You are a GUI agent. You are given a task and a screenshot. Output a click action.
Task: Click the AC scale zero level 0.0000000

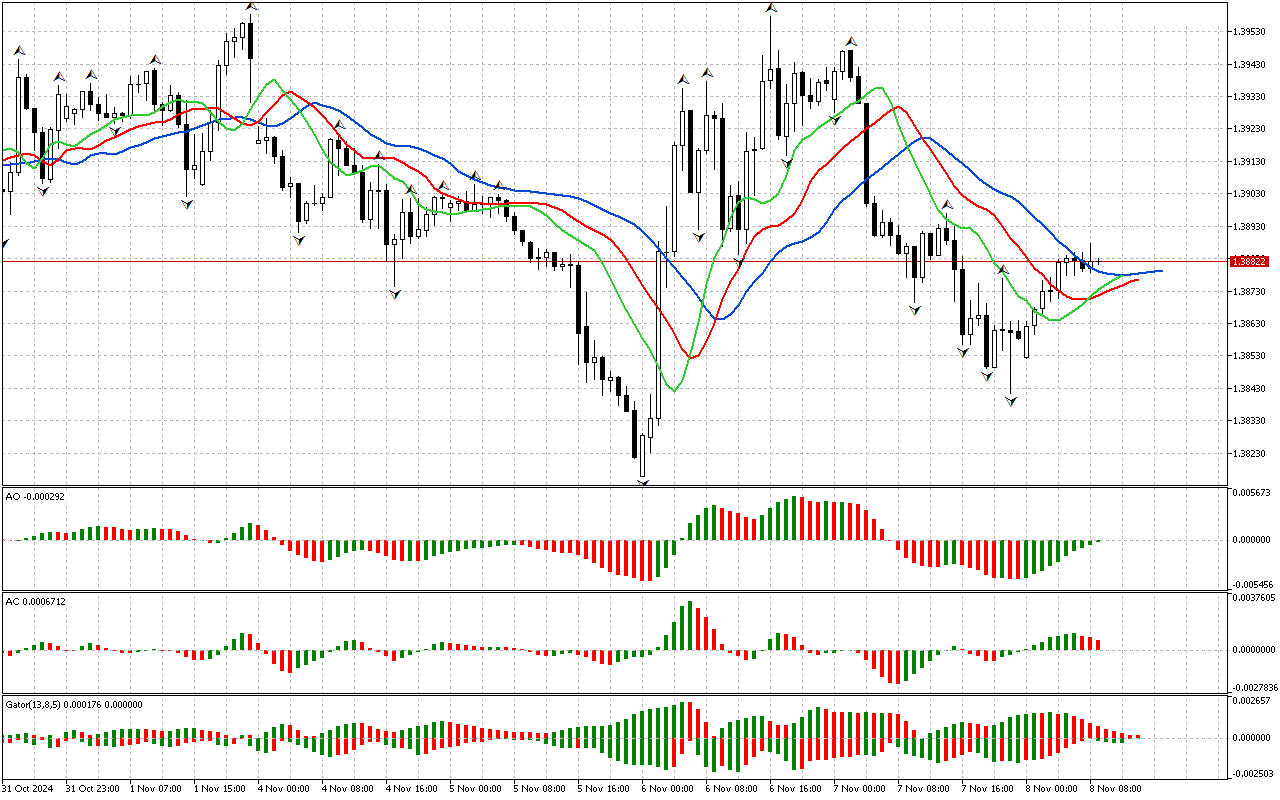click(x=1253, y=649)
